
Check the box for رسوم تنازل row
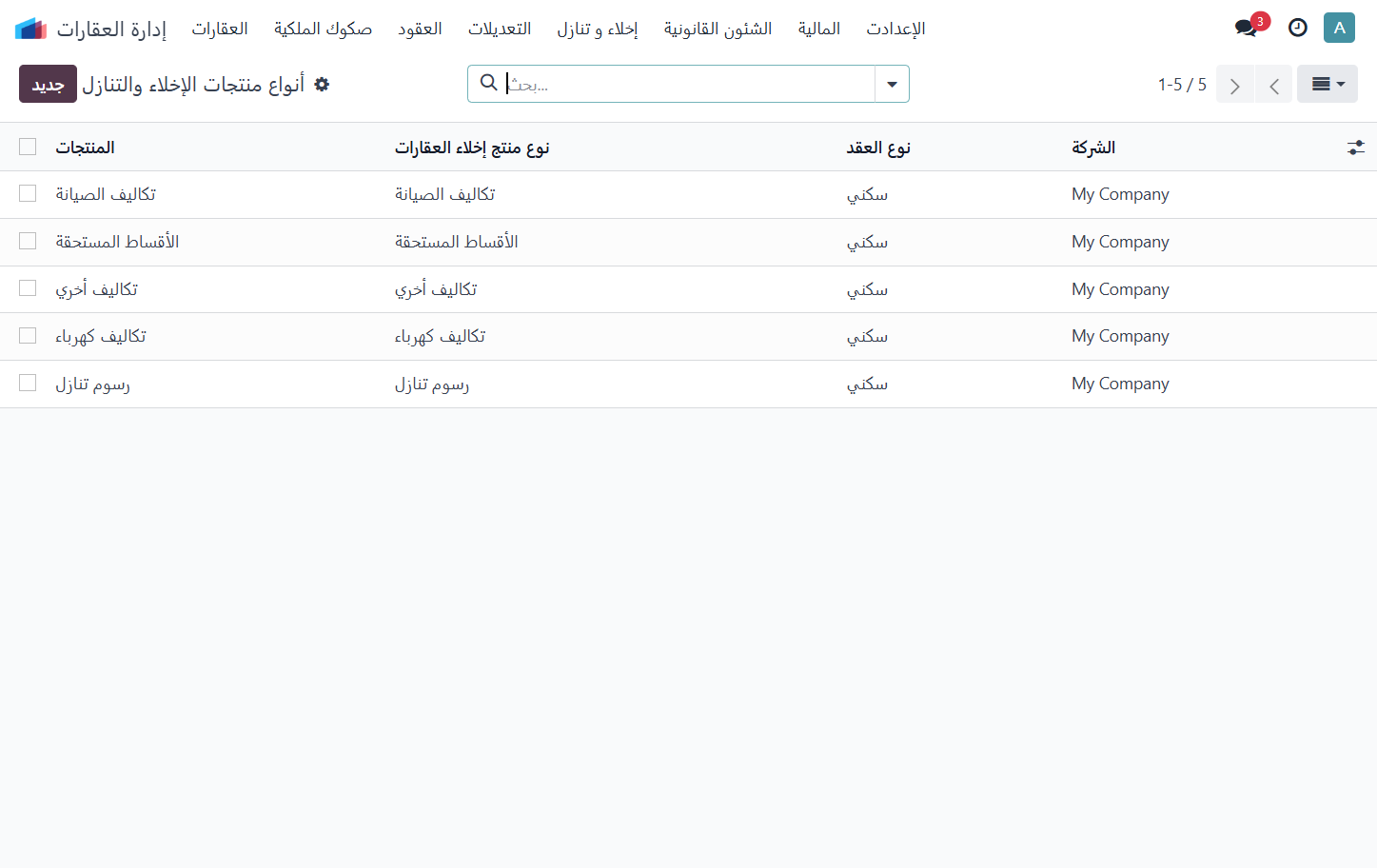tap(28, 383)
